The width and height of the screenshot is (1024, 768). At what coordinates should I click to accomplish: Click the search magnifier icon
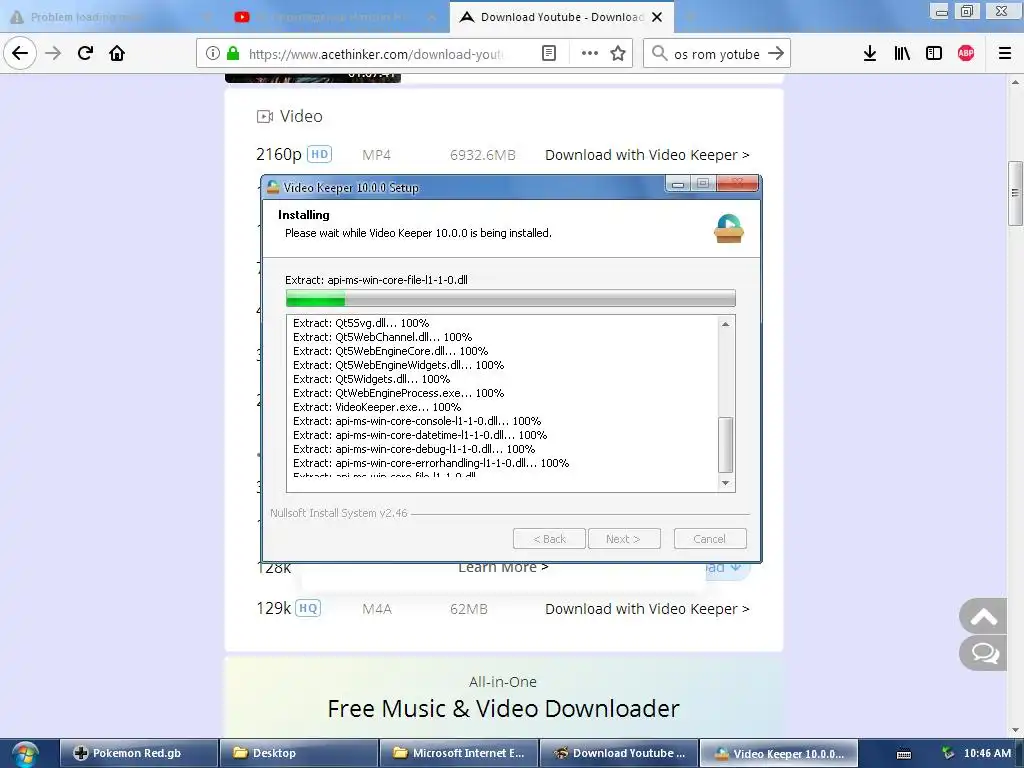(x=660, y=54)
